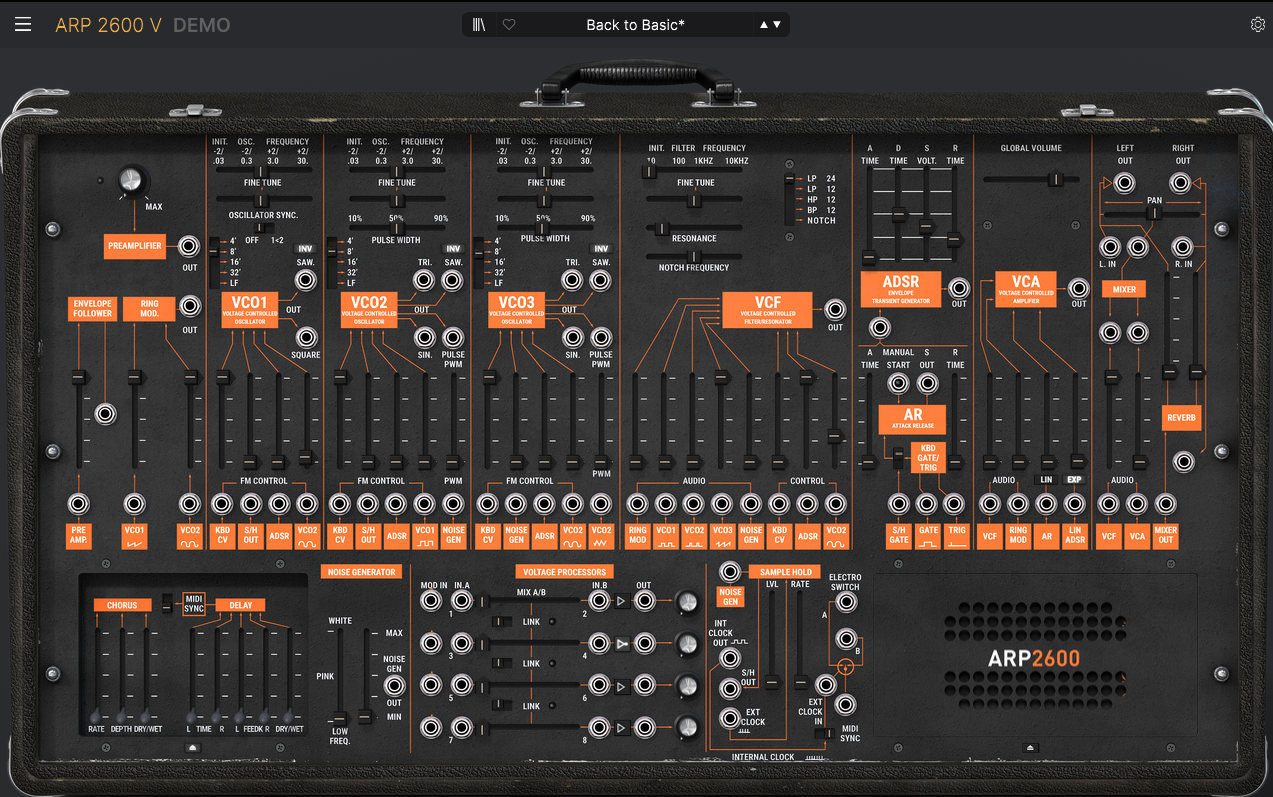Image resolution: width=1273 pixels, height=797 pixels.
Task: Favorite the Back to Basic preset
Action: coord(508,23)
